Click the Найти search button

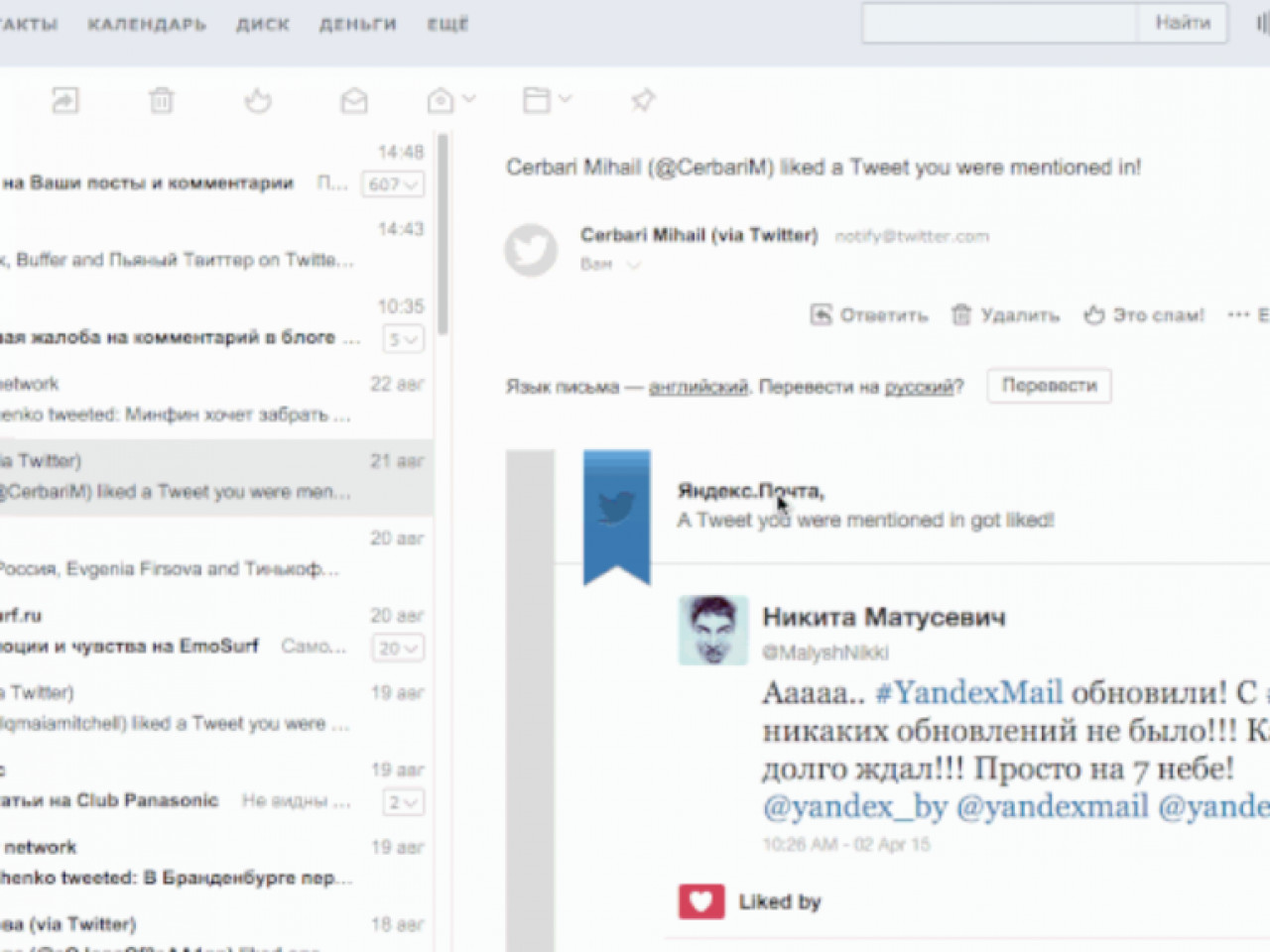click(x=1183, y=23)
